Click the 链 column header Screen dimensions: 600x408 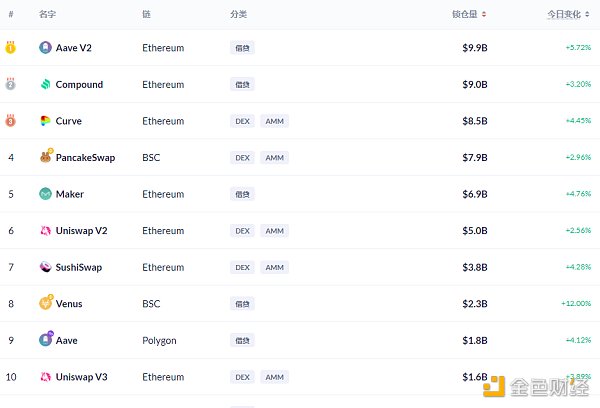(x=147, y=14)
